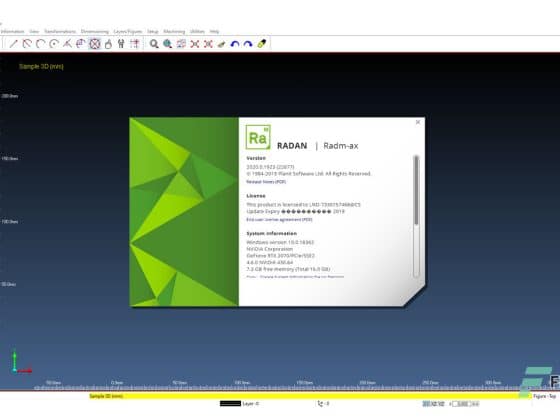Image resolution: width=560 pixels, height=420 pixels.
Task: Select the dashed red dimension tool
Action: (x=135, y=44)
